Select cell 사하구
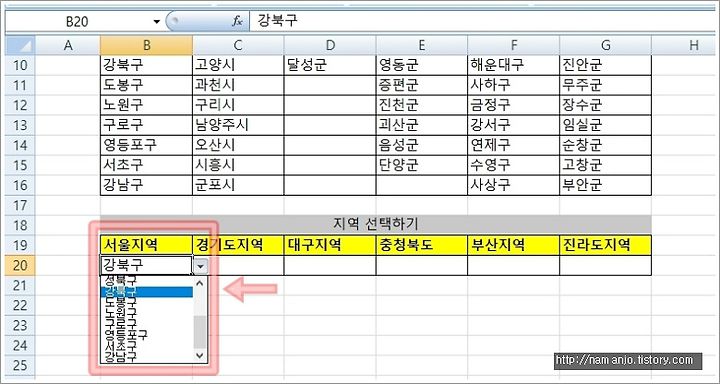The image size is (720, 384). pos(514,85)
